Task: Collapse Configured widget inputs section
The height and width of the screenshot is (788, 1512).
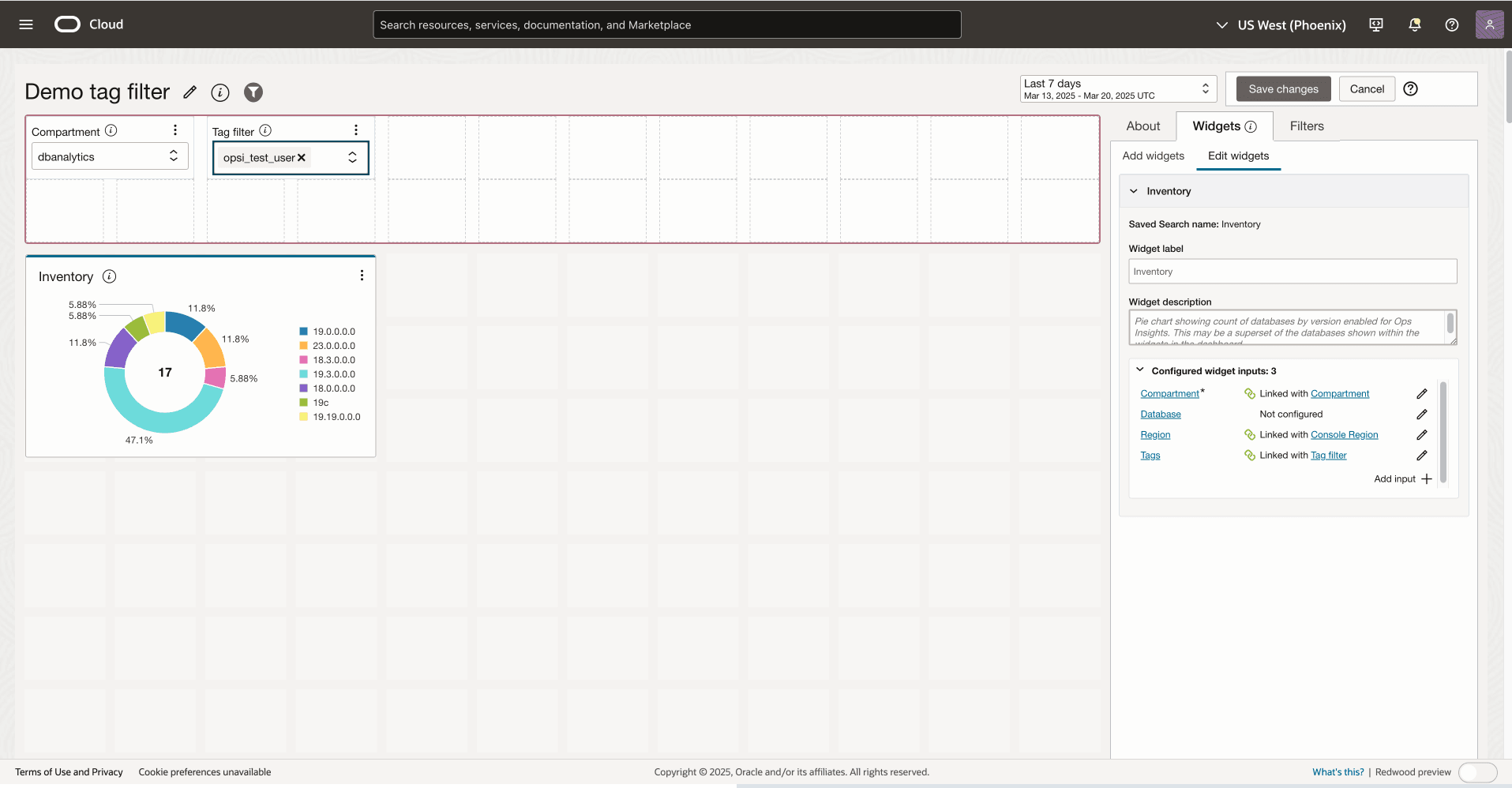Action: (x=1139, y=370)
